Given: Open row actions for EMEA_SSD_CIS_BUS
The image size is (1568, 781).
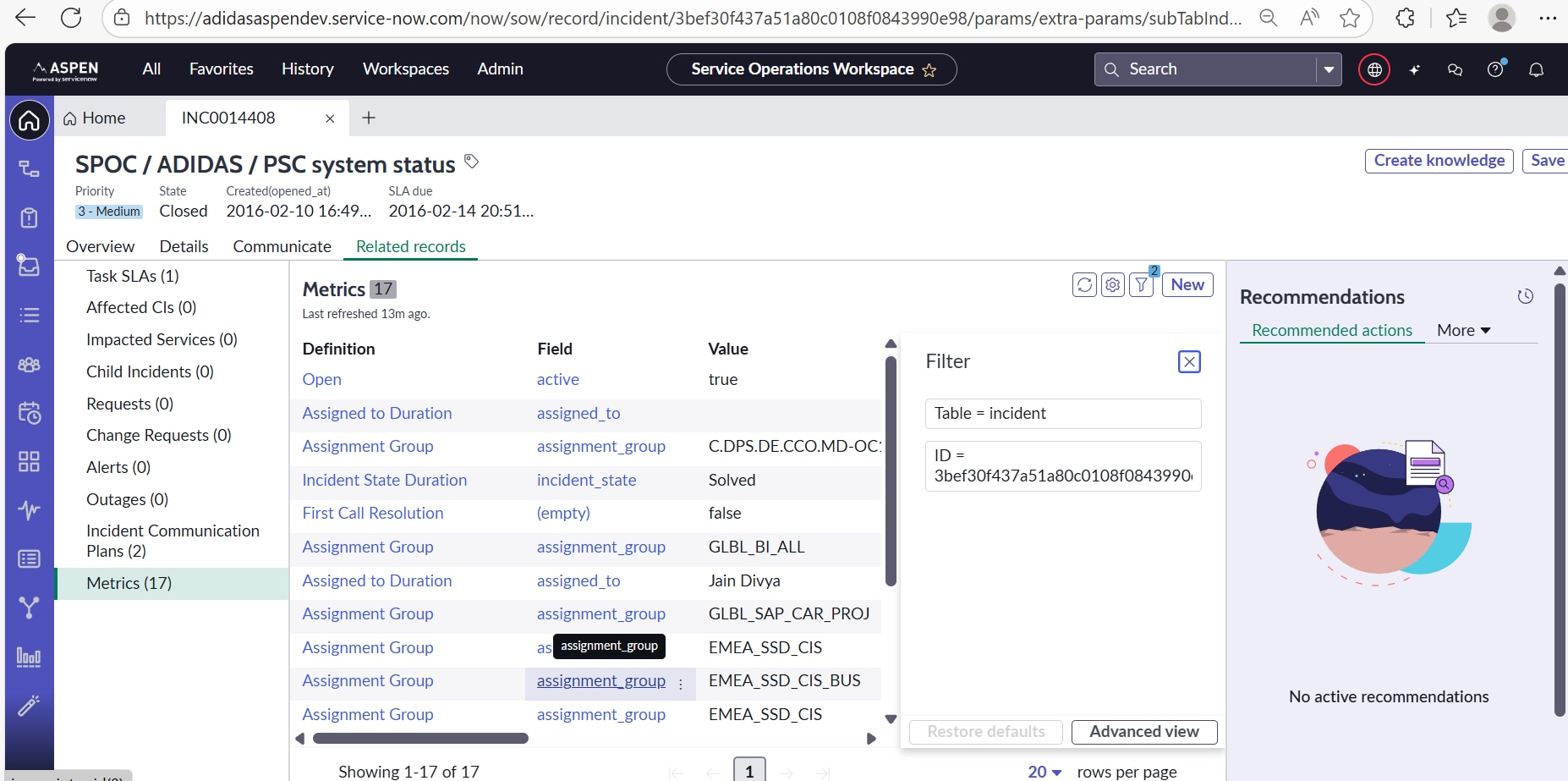Looking at the screenshot, I should click(x=681, y=685).
